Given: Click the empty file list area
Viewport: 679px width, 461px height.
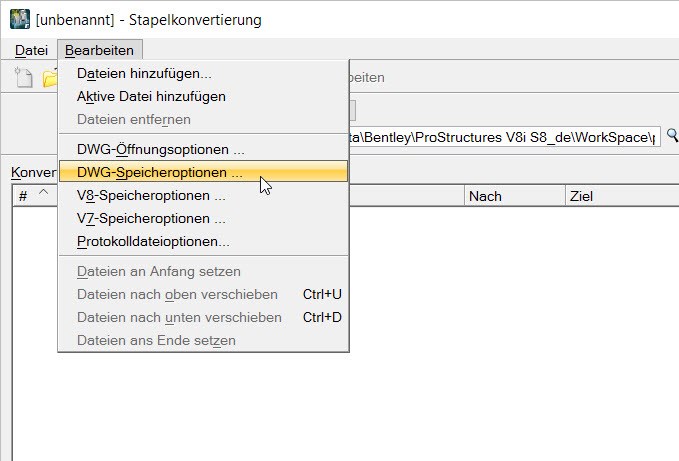Looking at the screenshot, I should pyautogui.click(x=513, y=333).
